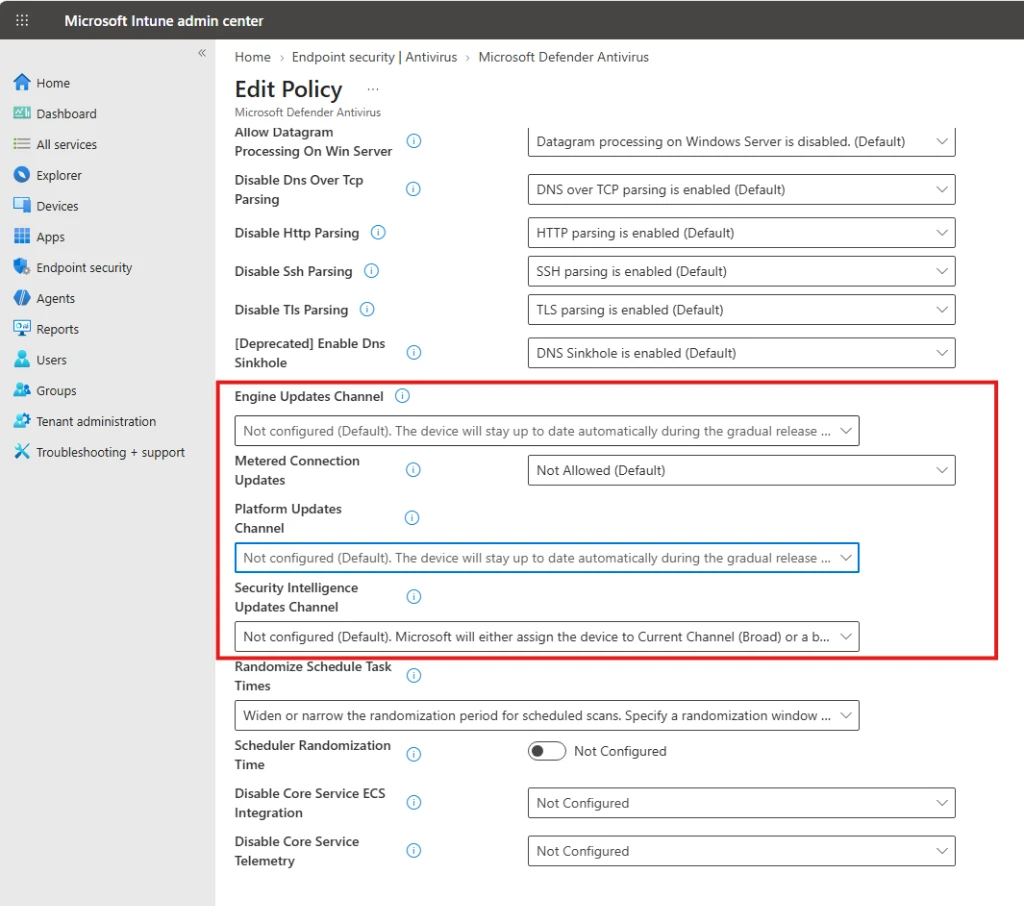Open the TLS parsing is enabled dropdown

[741, 310]
